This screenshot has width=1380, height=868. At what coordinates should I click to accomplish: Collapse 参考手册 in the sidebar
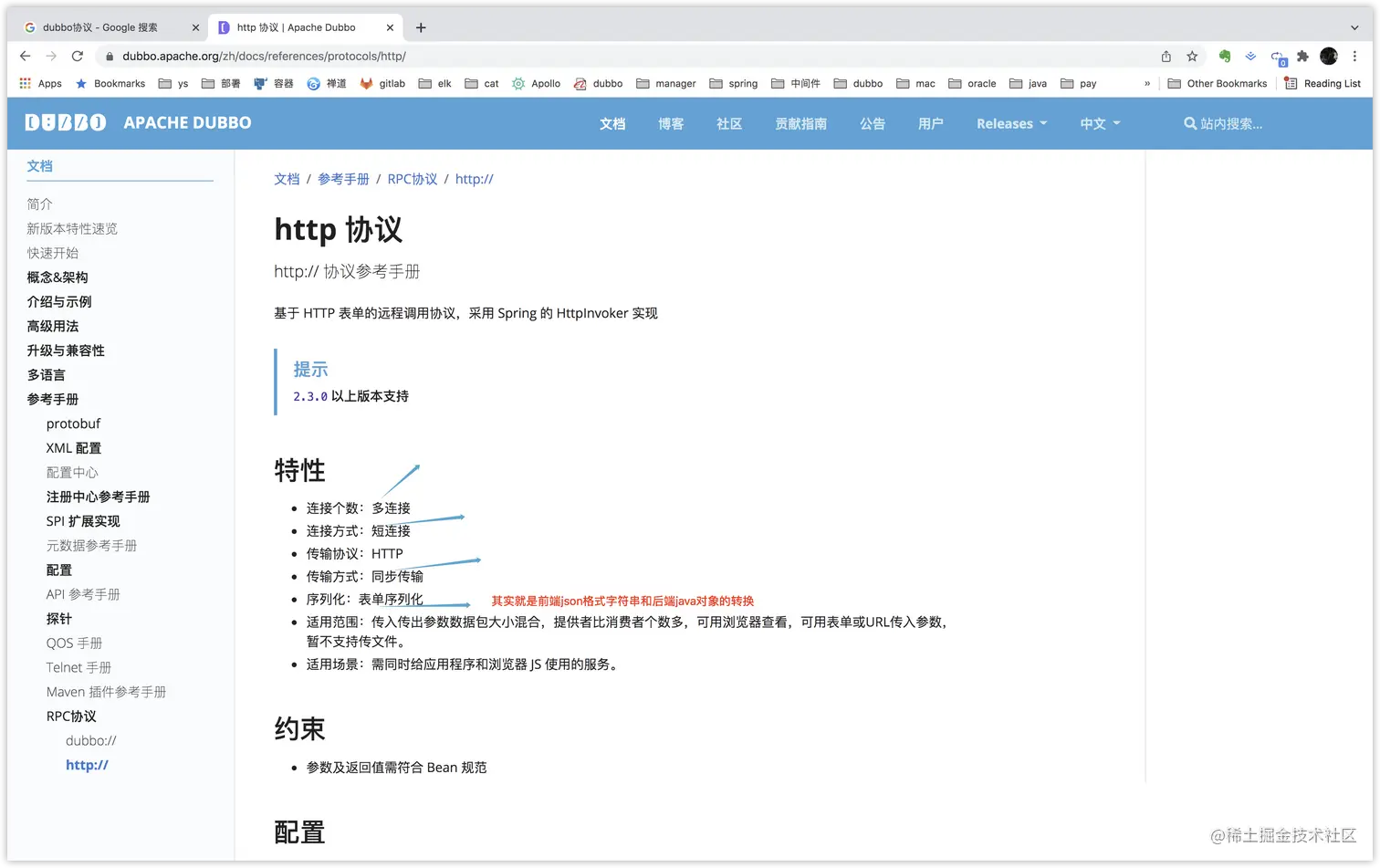53,399
